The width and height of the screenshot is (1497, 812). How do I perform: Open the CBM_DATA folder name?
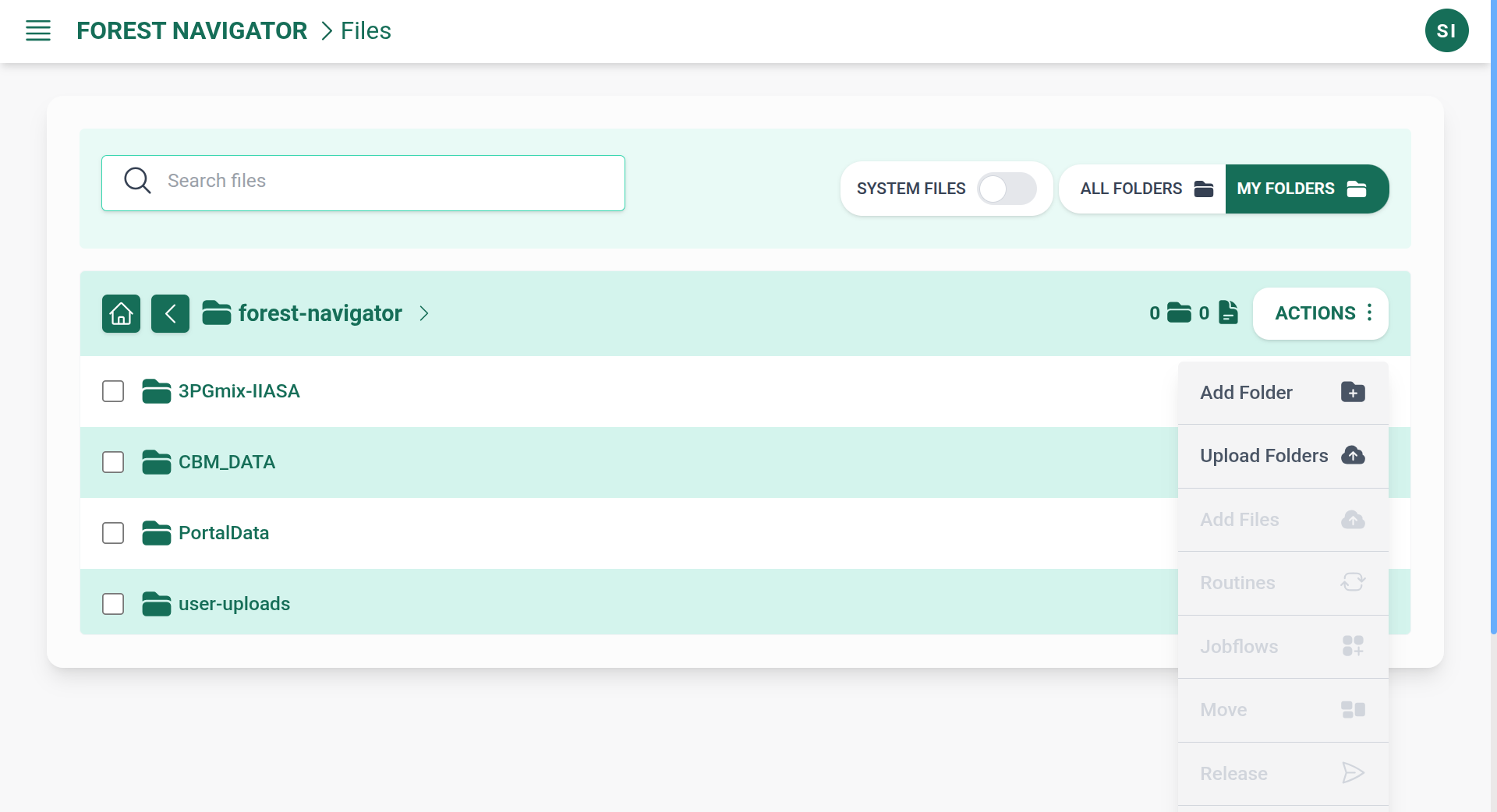point(227,462)
